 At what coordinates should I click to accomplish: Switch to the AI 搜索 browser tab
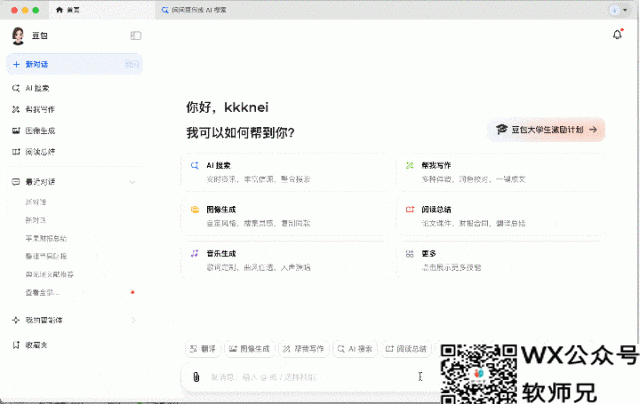(194, 10)
